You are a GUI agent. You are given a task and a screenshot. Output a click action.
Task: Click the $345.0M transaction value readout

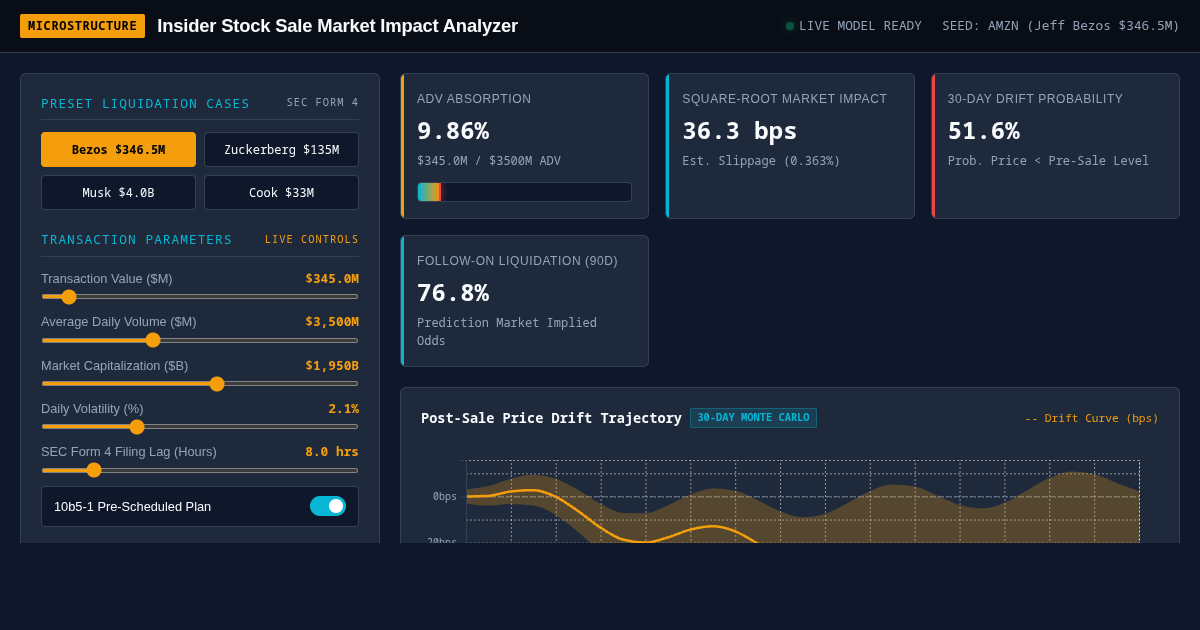coord(332,279)
